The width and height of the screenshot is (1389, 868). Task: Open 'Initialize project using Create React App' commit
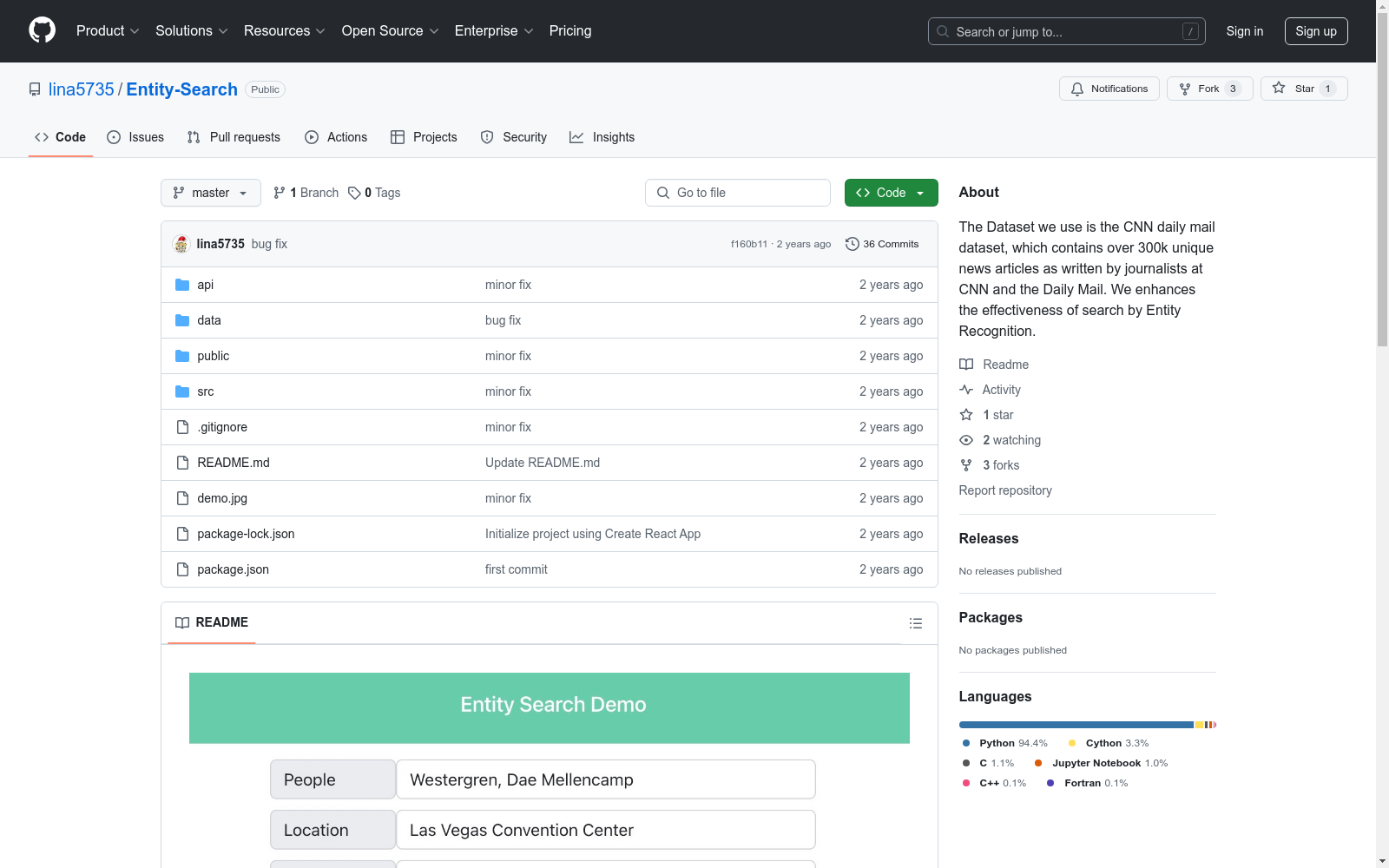(593, 534)
